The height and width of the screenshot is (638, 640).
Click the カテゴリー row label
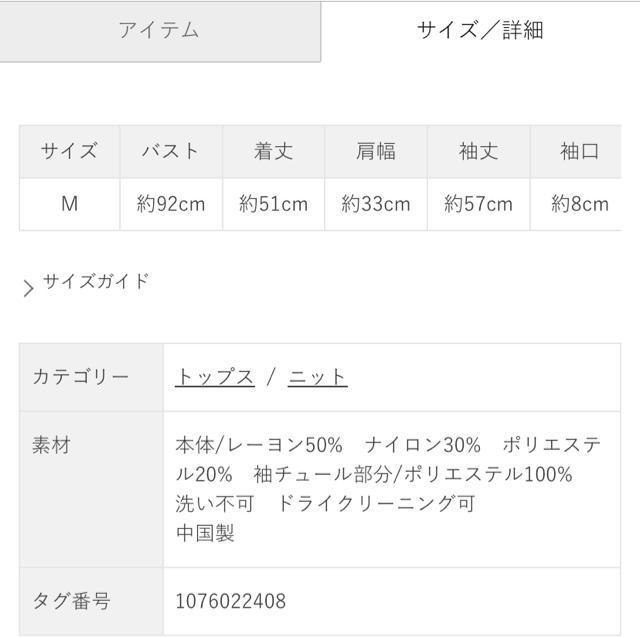(x=81, y=377)
